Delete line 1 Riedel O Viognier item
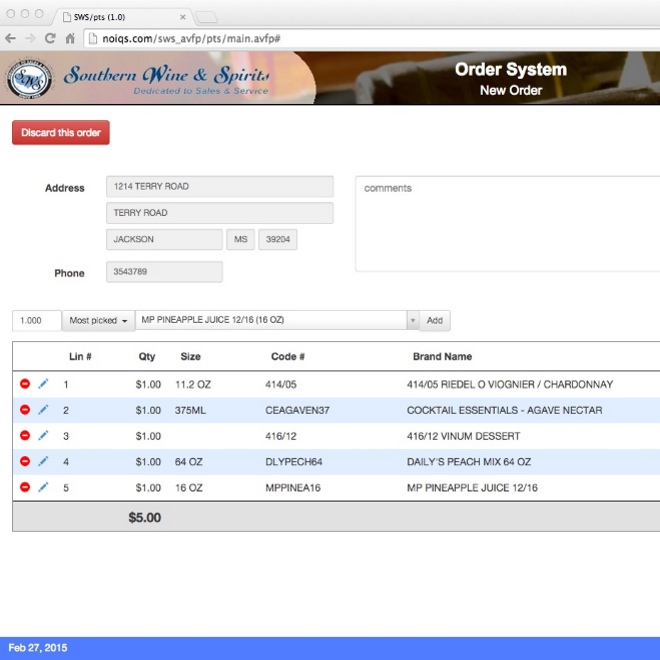 [25, 384]
